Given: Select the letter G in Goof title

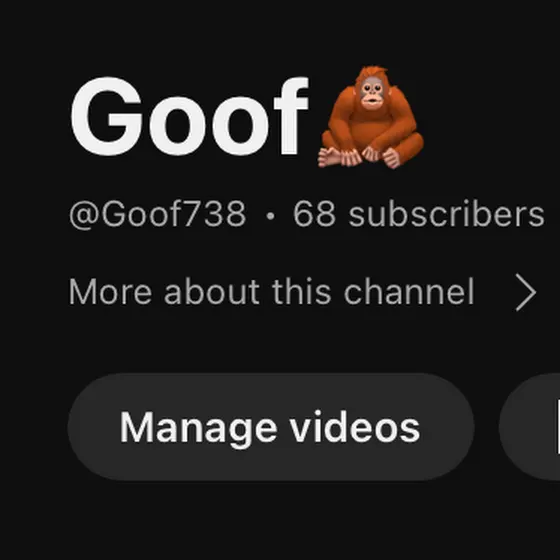Looking at the screenshot, I should (107, 116).
